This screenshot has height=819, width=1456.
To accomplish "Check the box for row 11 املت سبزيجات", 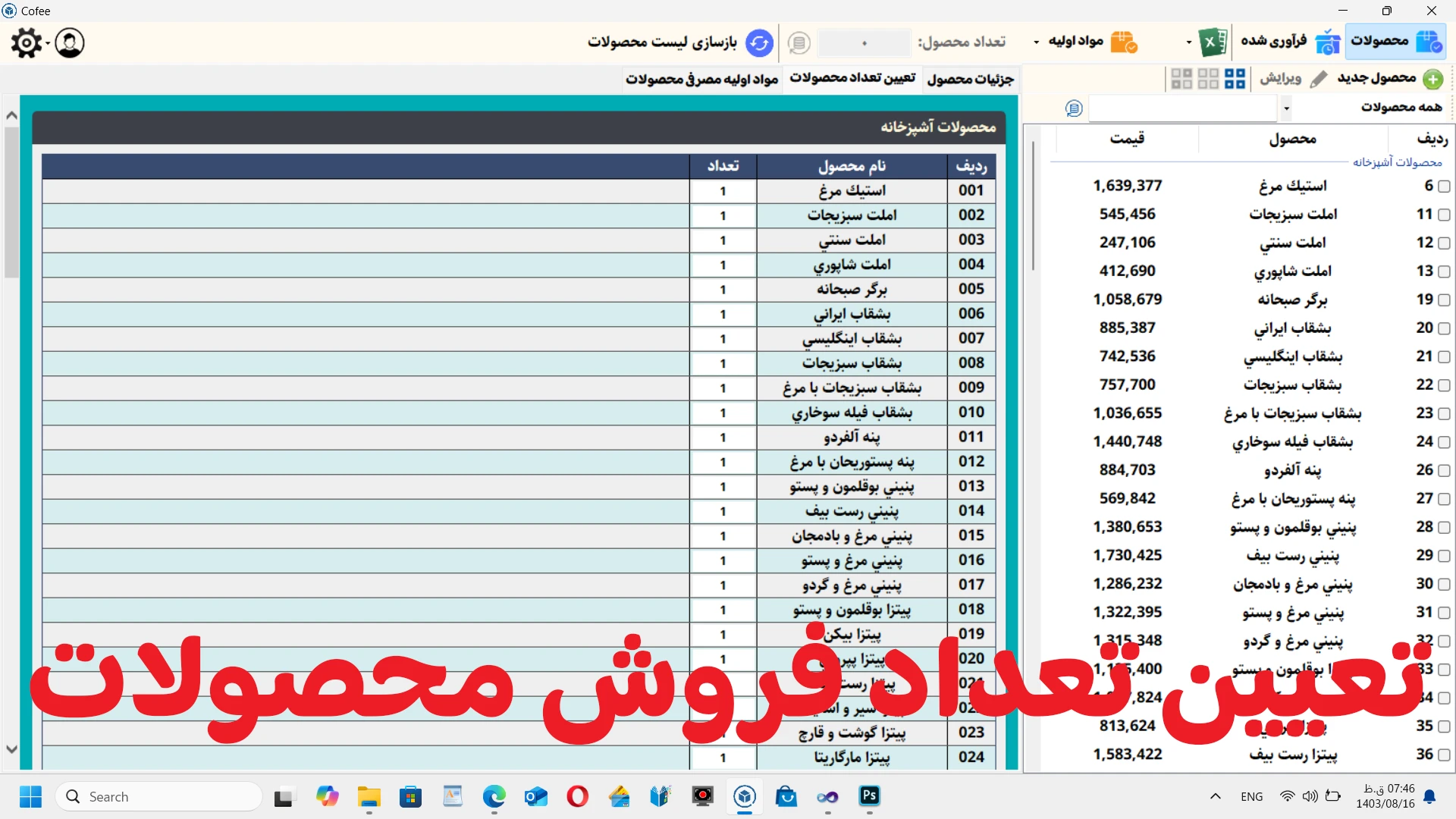I will [1444, 215].
